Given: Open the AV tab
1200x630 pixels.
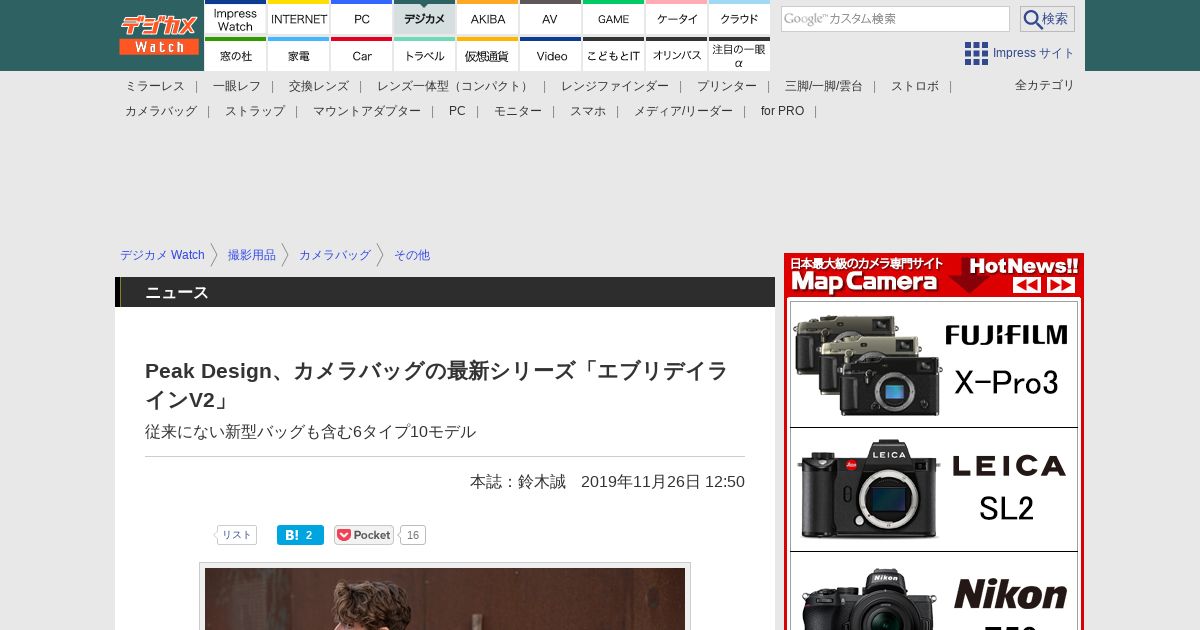Looking at the screenshot, I should pos(550,18).
